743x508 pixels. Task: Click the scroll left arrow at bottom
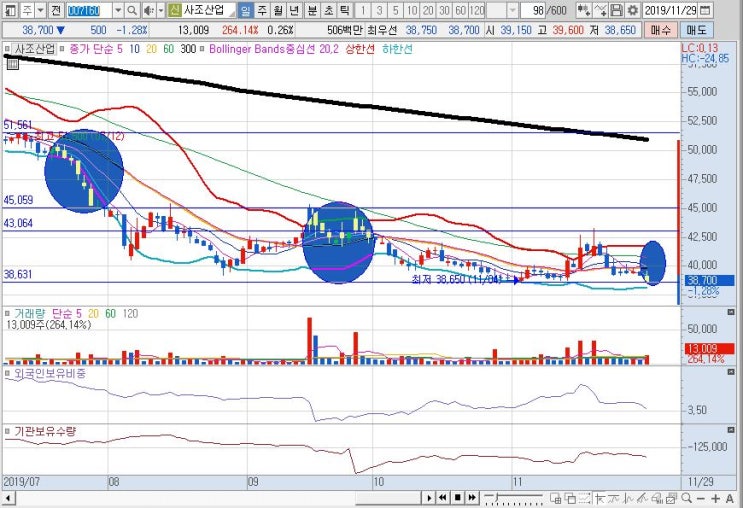coord(8,498)
